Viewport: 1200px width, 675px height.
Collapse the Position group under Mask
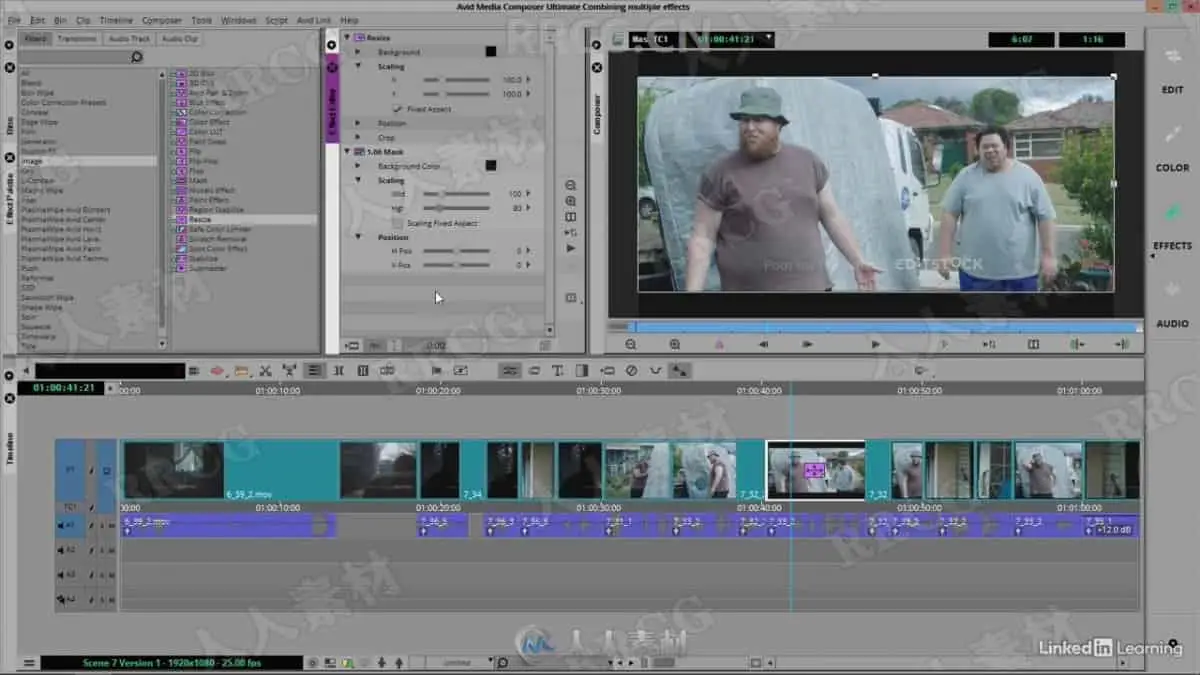(358, 237)
